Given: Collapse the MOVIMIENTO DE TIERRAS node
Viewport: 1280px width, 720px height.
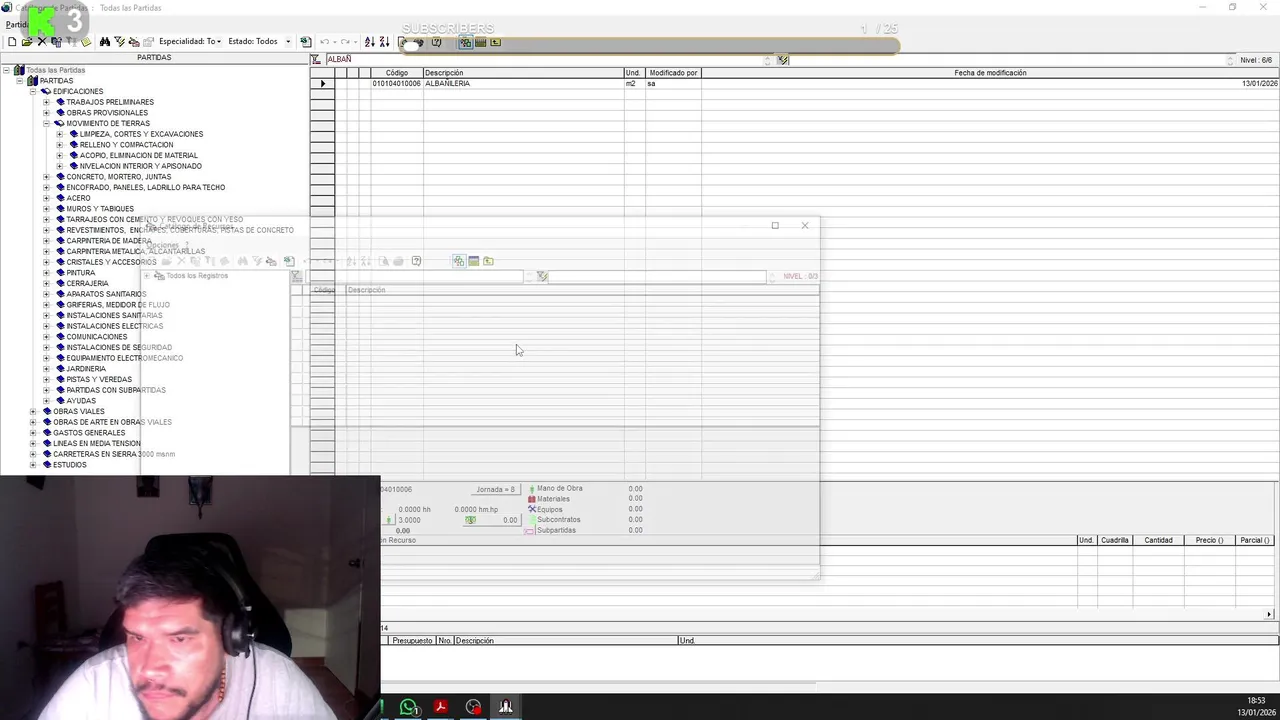Looking at the screenshot, I should pos(46,123).
